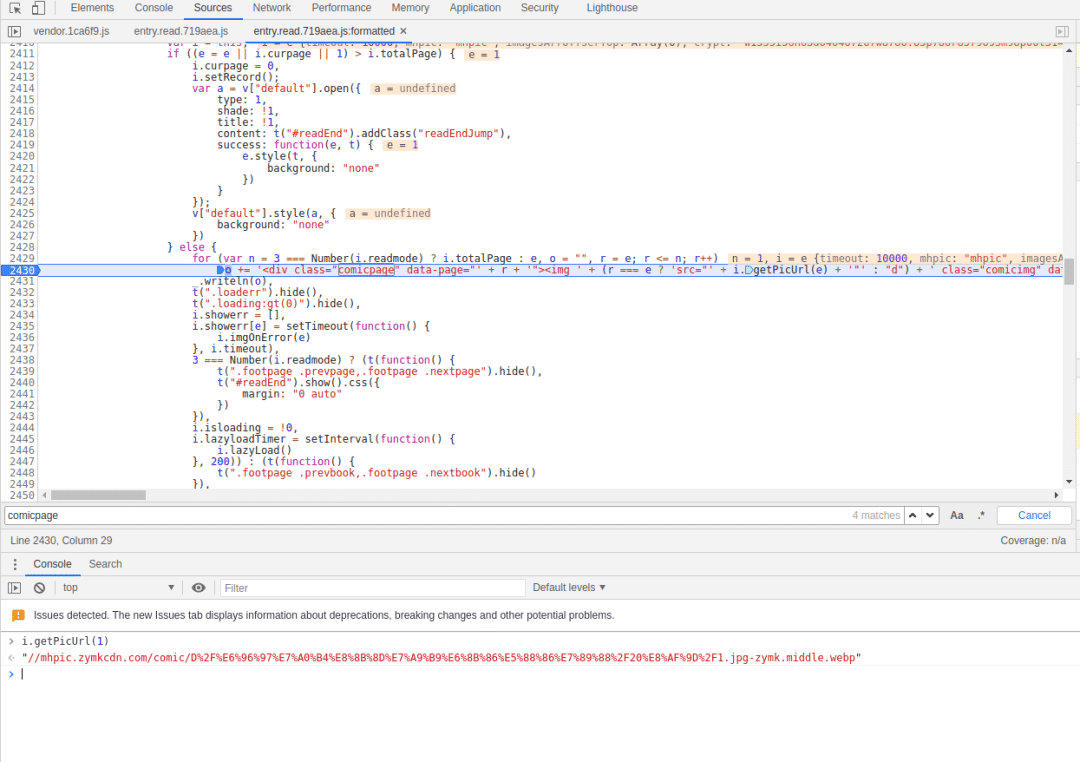
Task: Clear the console with the block icon
Action: coord(39,588)
